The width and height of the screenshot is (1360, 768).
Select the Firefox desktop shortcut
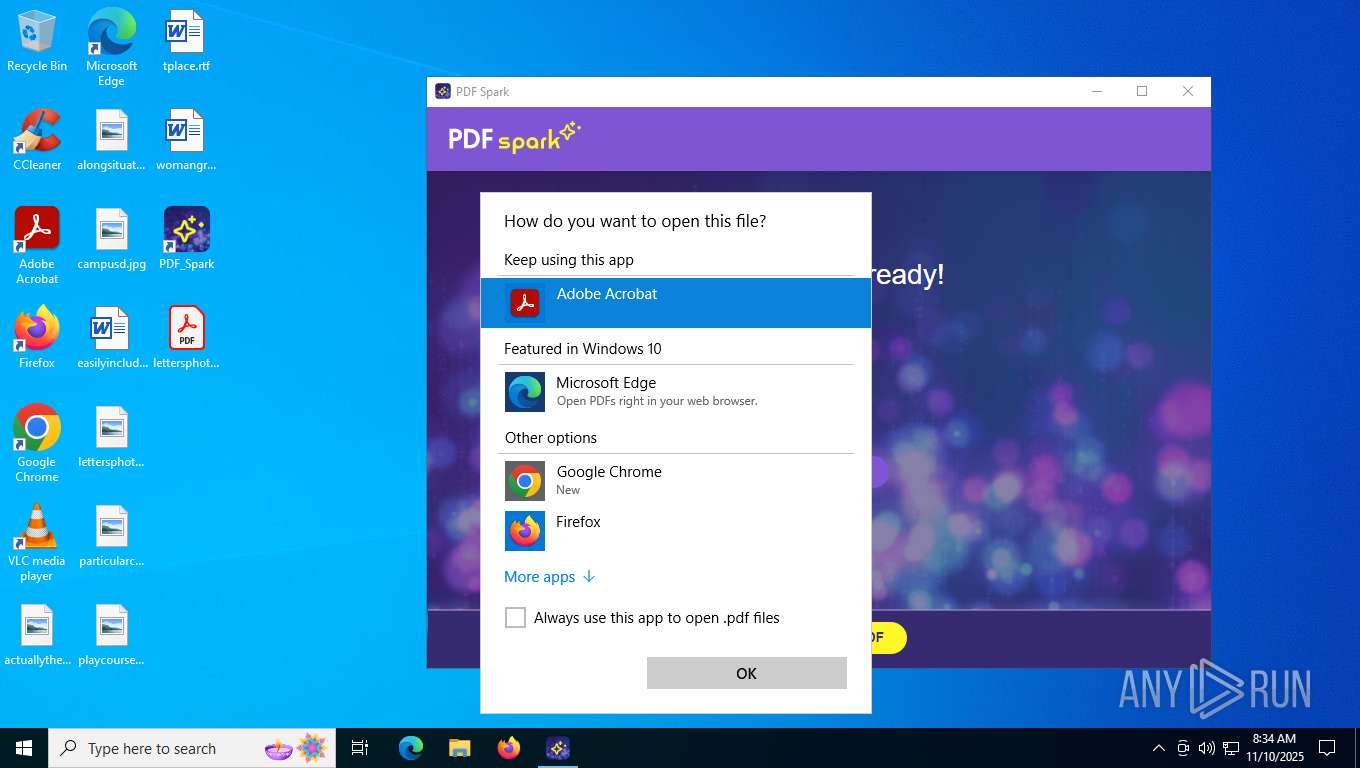point(37,338)
